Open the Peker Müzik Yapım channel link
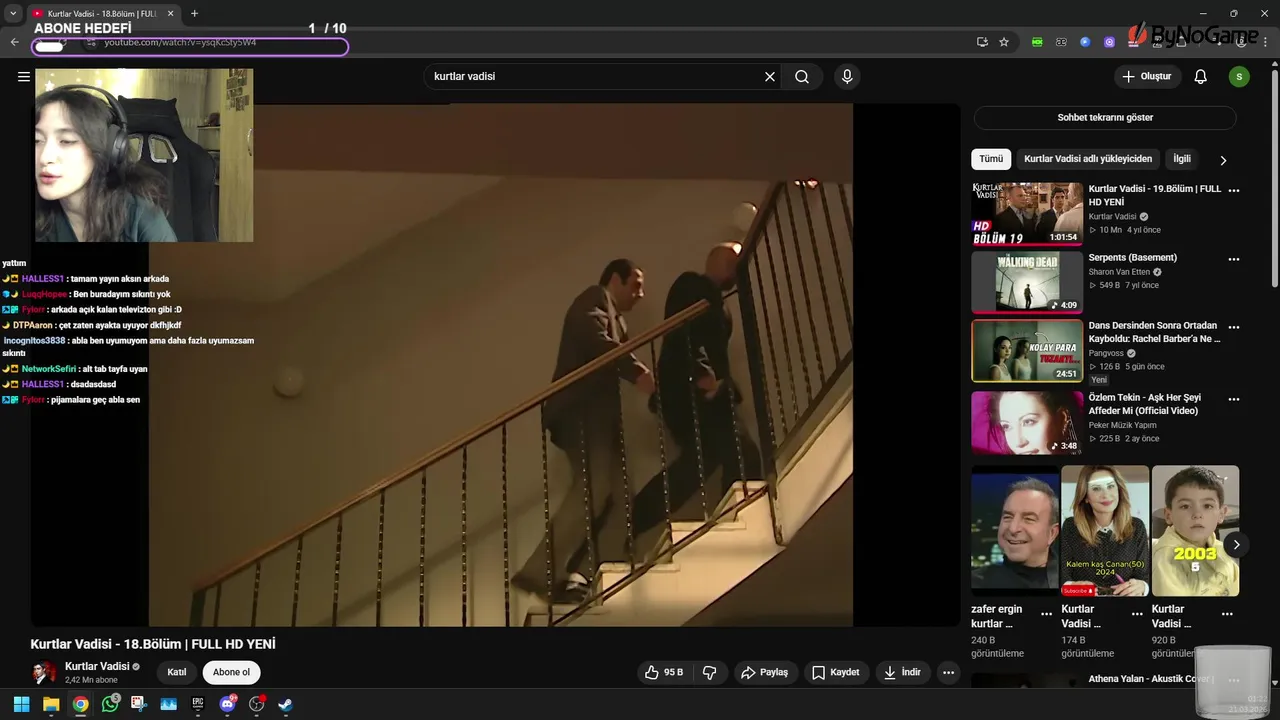This screenshot has height=720, width=1280. [x=1122, y=425]
